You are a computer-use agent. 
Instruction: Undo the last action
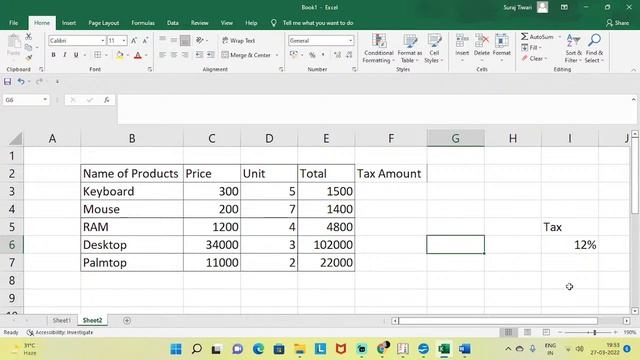pyautogui.click(x=21, y=82)
